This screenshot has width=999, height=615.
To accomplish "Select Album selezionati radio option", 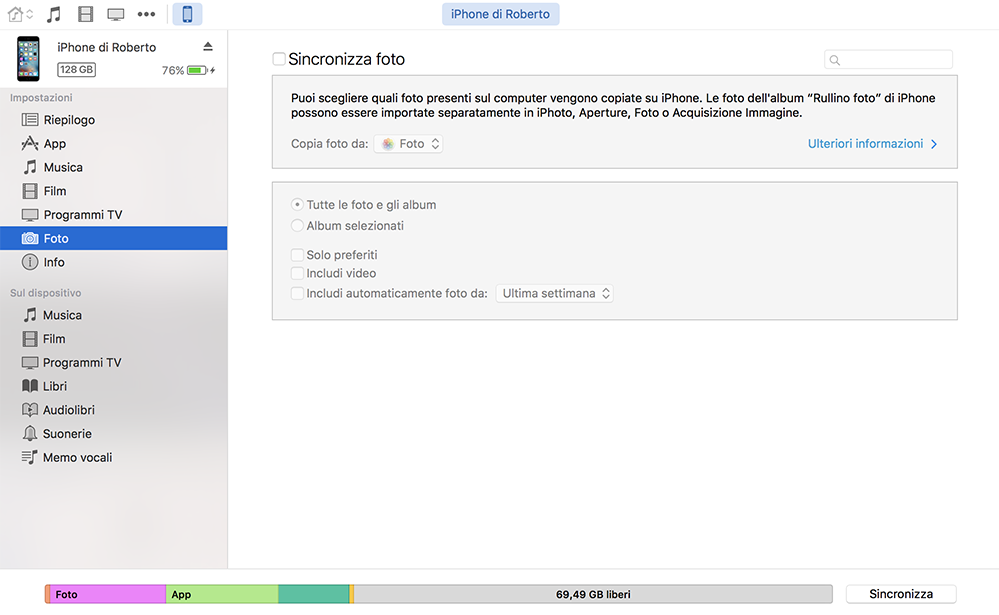I will (x=297, y=226).
